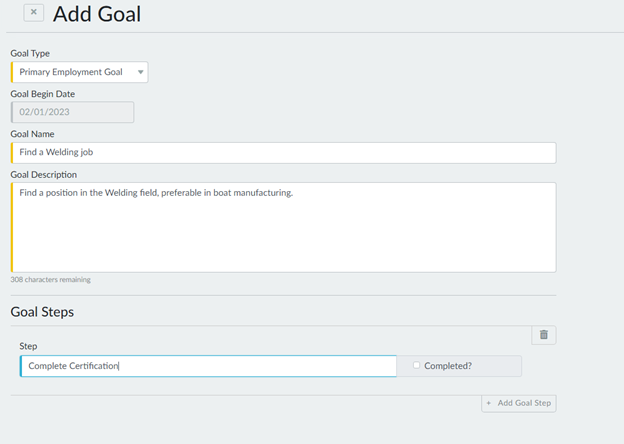Click the Goal Steps section heading

42,312
